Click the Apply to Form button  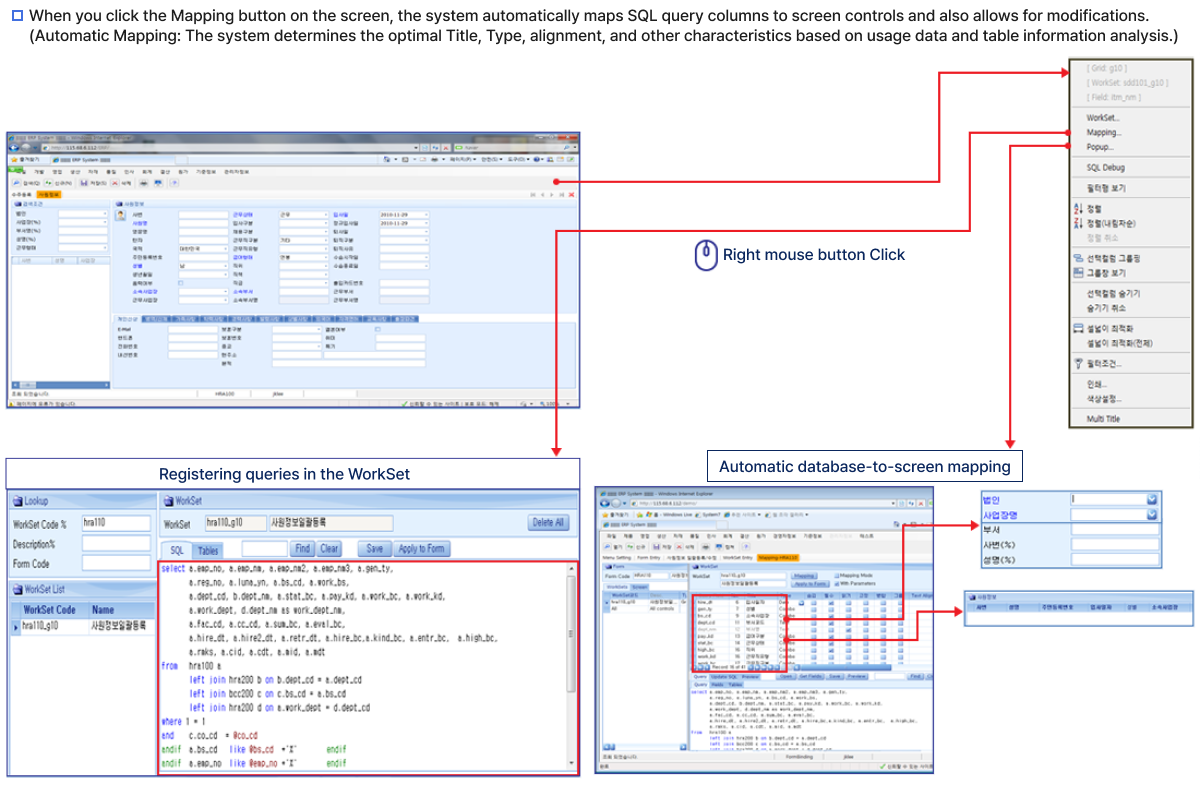point(421,548)
